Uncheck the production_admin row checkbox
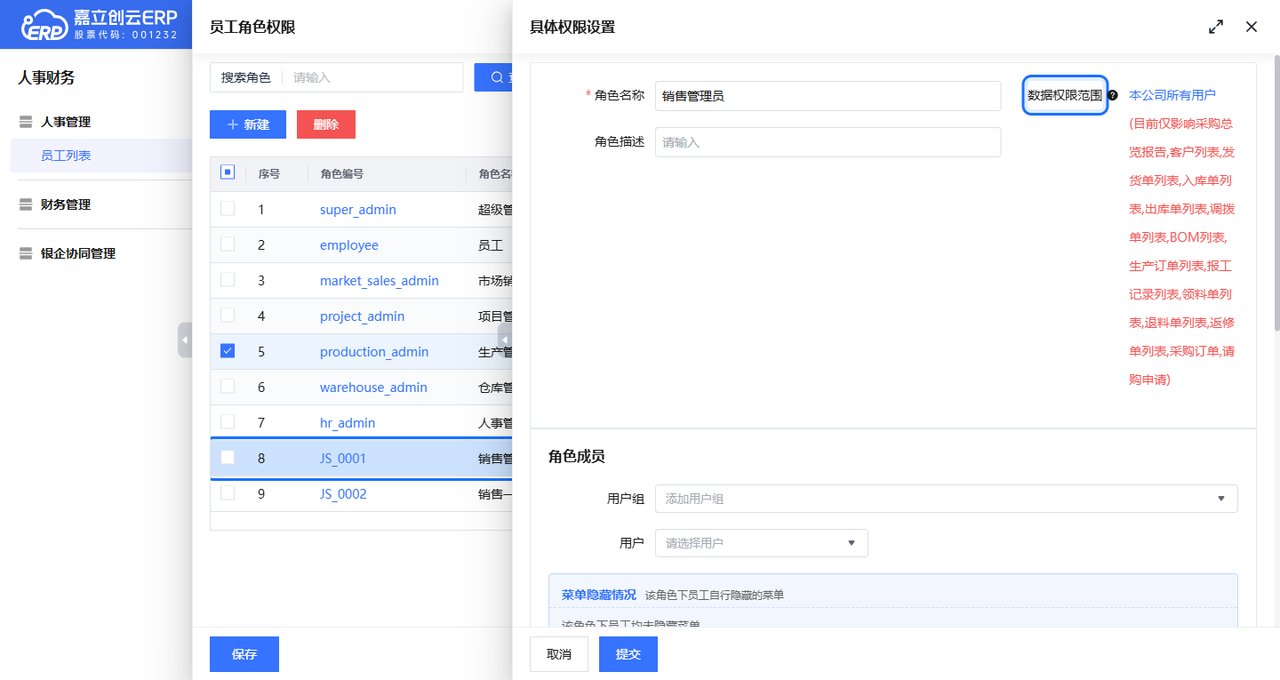Image resolution: width=1280 pixels, height=680 pixels. tap(227, 351)
